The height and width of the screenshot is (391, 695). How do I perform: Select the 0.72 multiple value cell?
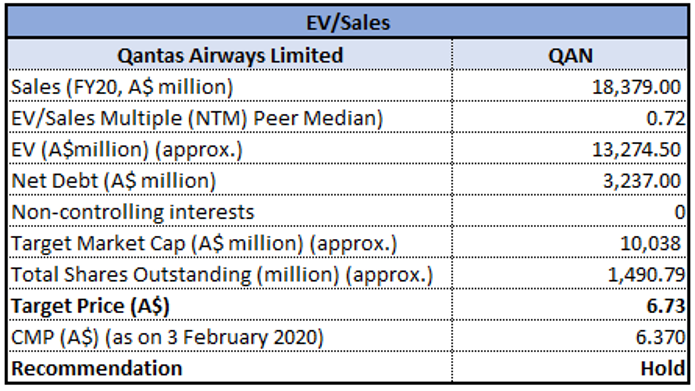coord(570,117)
